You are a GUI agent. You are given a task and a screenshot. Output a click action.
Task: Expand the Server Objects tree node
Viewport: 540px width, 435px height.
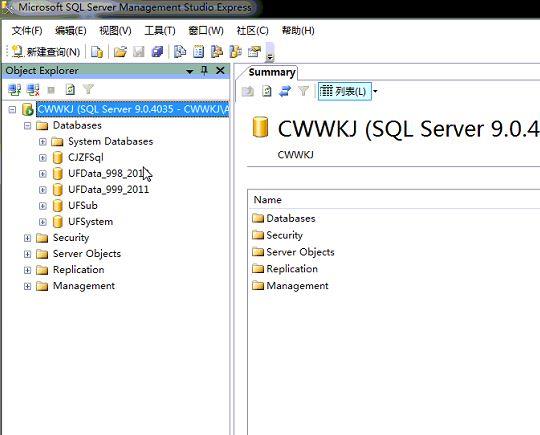point(28,254)
